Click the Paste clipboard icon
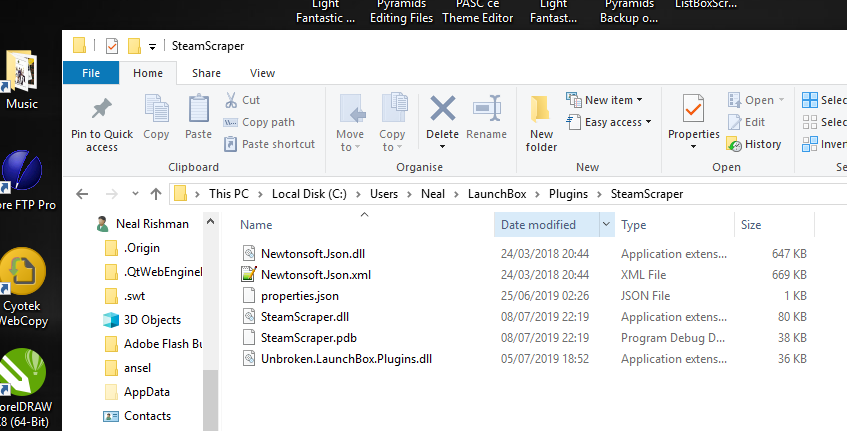Image resolution: width=847 pixels, height=431 pixels. [x=198, y=109]
